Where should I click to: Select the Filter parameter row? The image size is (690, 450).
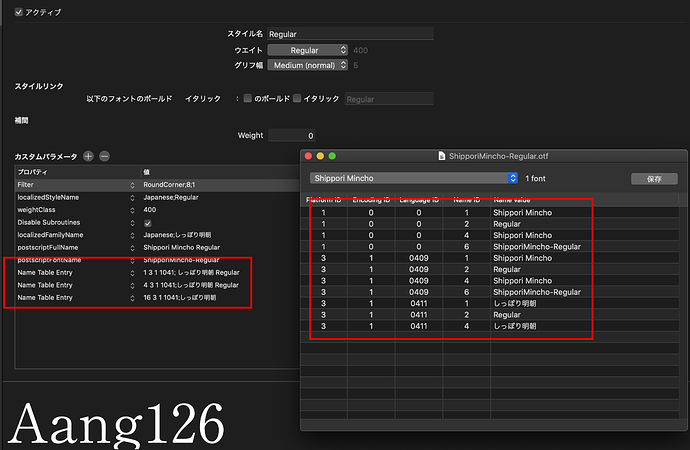[157, 185]
